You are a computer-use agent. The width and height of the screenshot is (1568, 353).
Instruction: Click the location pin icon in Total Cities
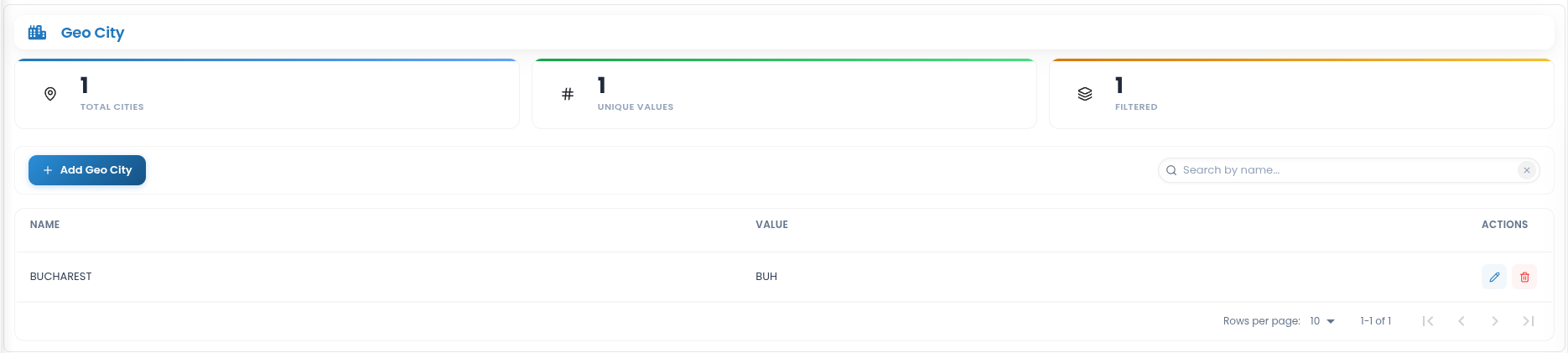(50, 94)
